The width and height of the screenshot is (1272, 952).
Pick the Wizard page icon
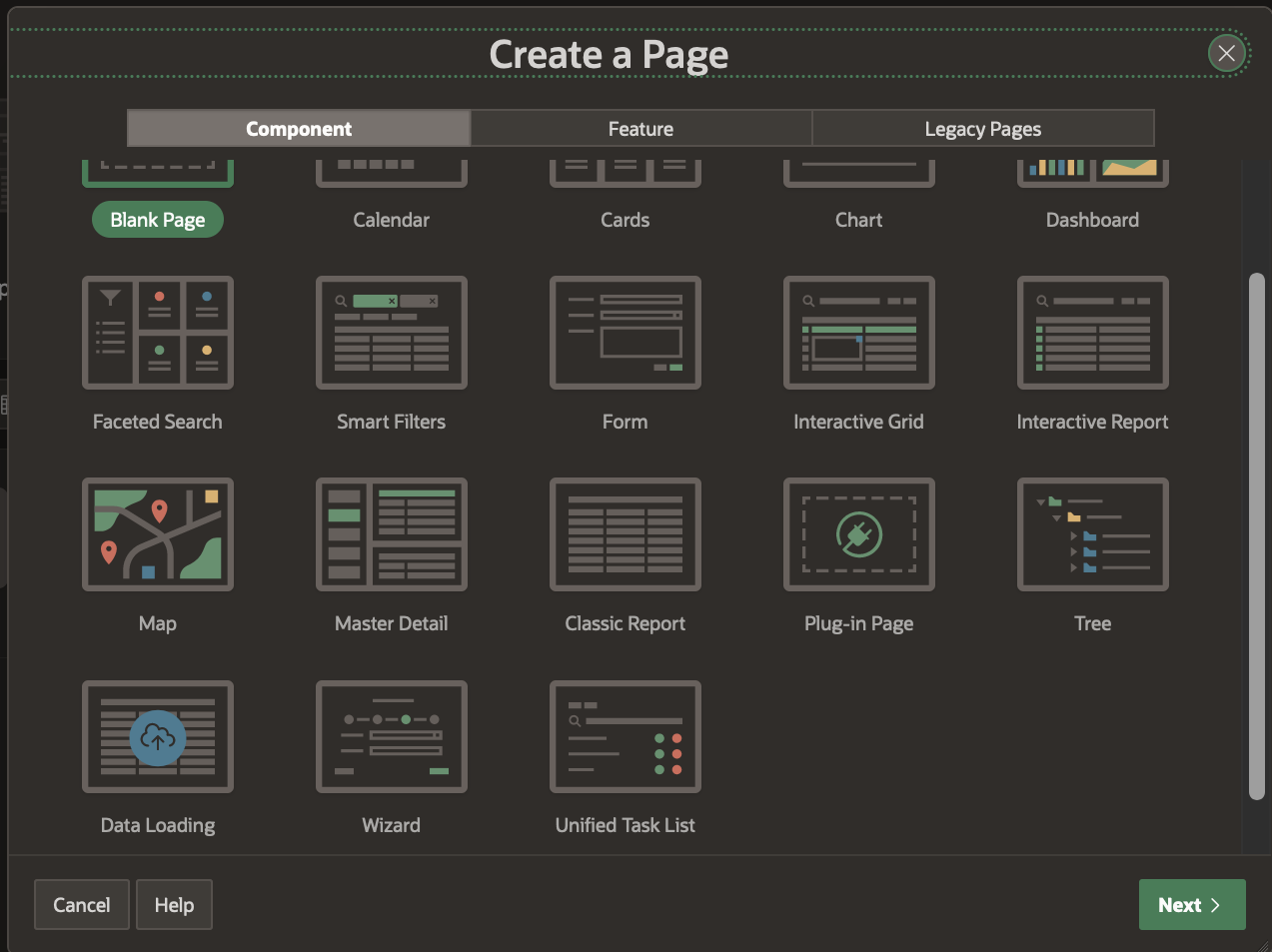coord(392,737)
